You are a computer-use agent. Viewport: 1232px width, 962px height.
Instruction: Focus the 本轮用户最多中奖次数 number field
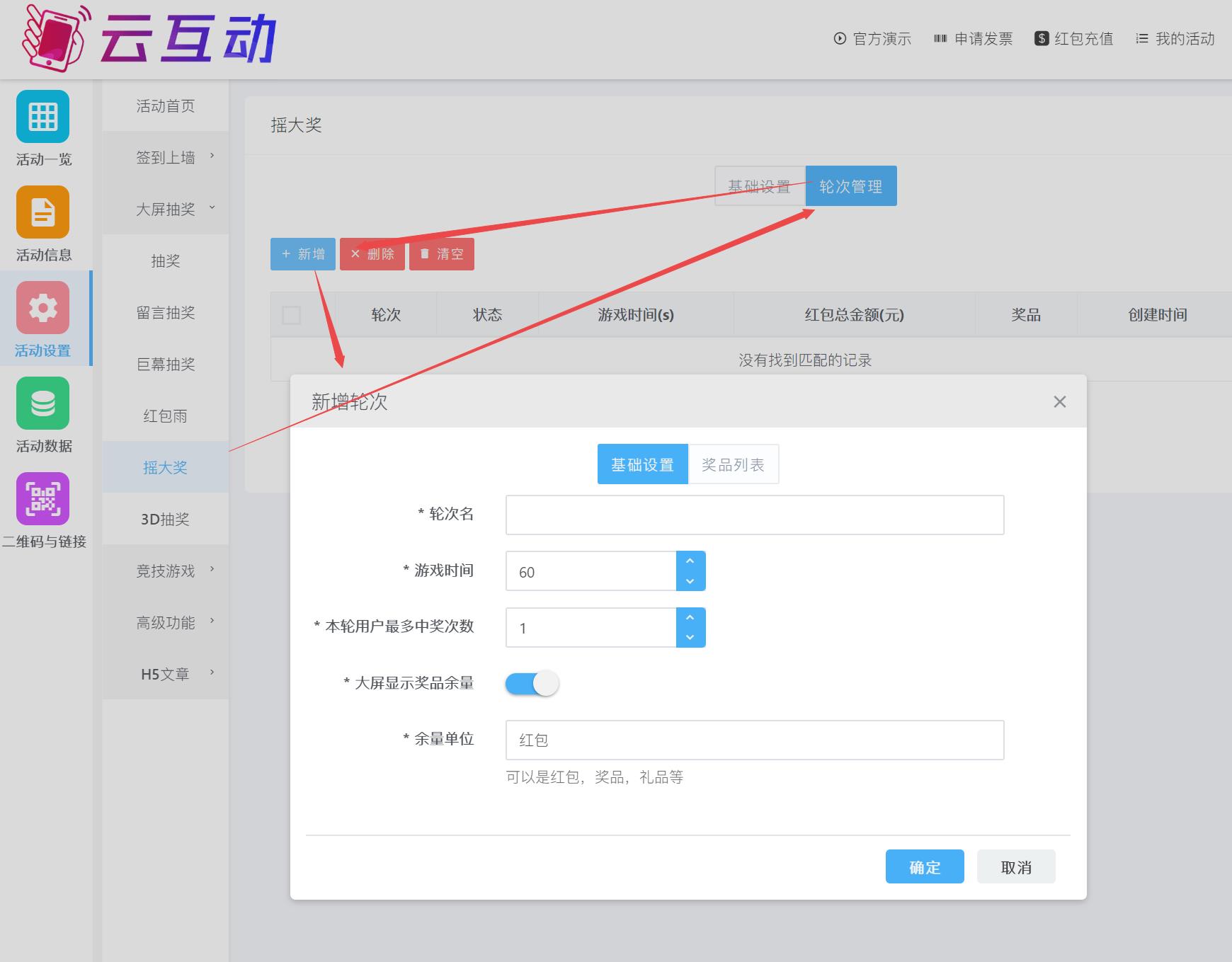[x=591, y=628]
